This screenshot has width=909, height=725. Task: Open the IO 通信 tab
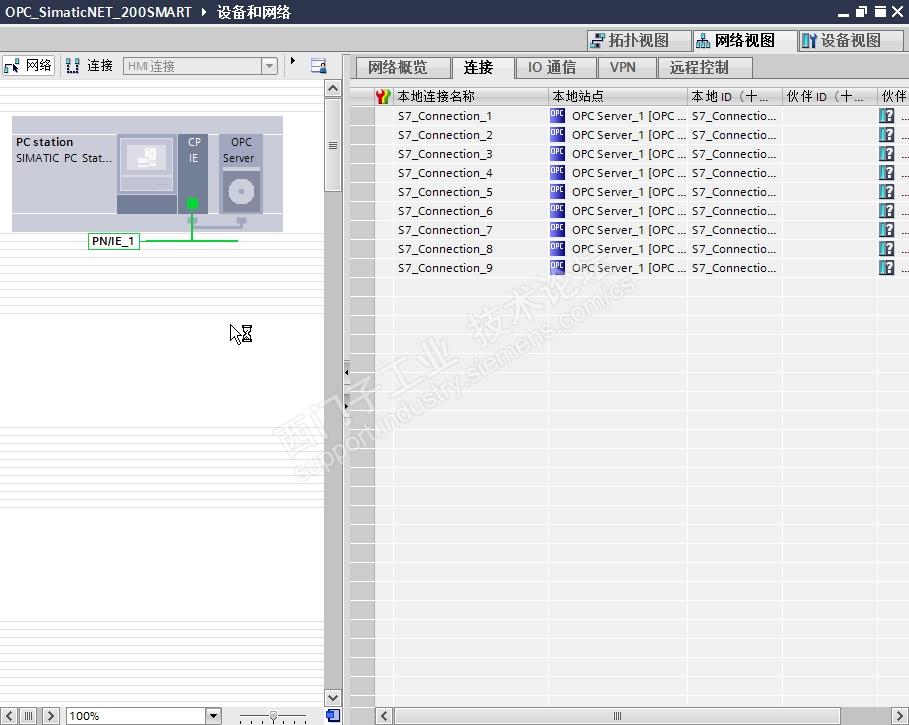[556, 68]
